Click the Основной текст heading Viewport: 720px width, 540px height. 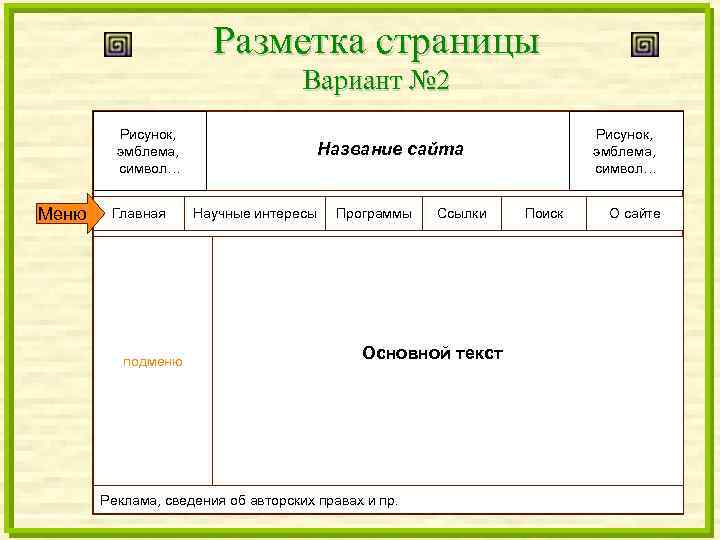(433, 353)
